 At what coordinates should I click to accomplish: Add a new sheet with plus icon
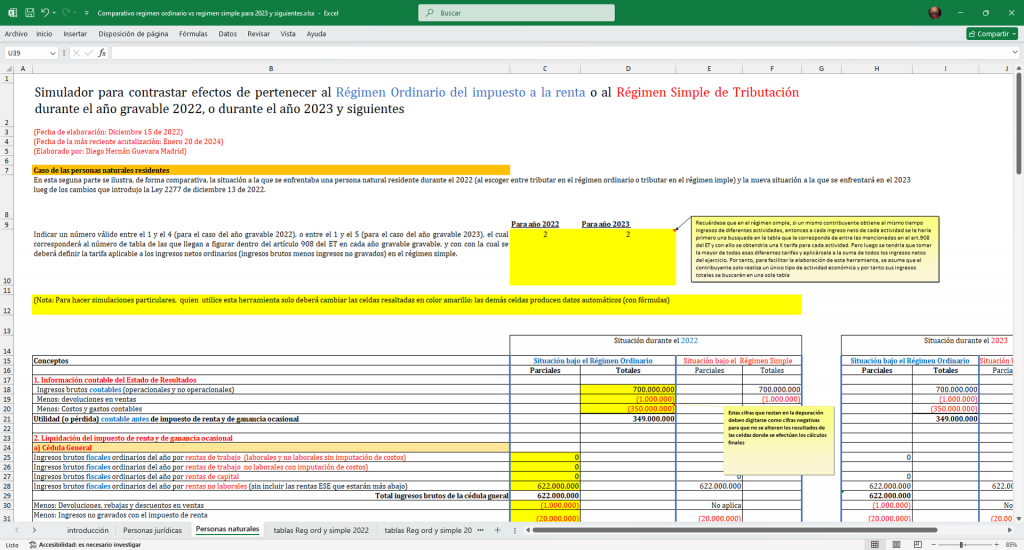497,530
